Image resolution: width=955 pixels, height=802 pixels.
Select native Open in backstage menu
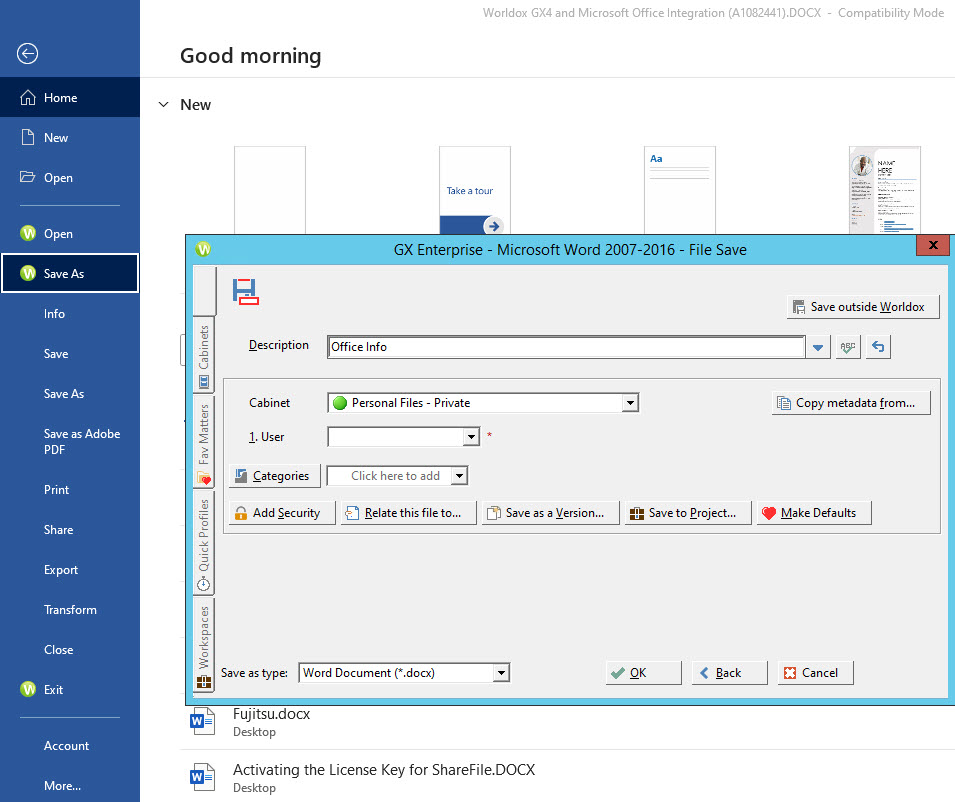tap(70, 178)
